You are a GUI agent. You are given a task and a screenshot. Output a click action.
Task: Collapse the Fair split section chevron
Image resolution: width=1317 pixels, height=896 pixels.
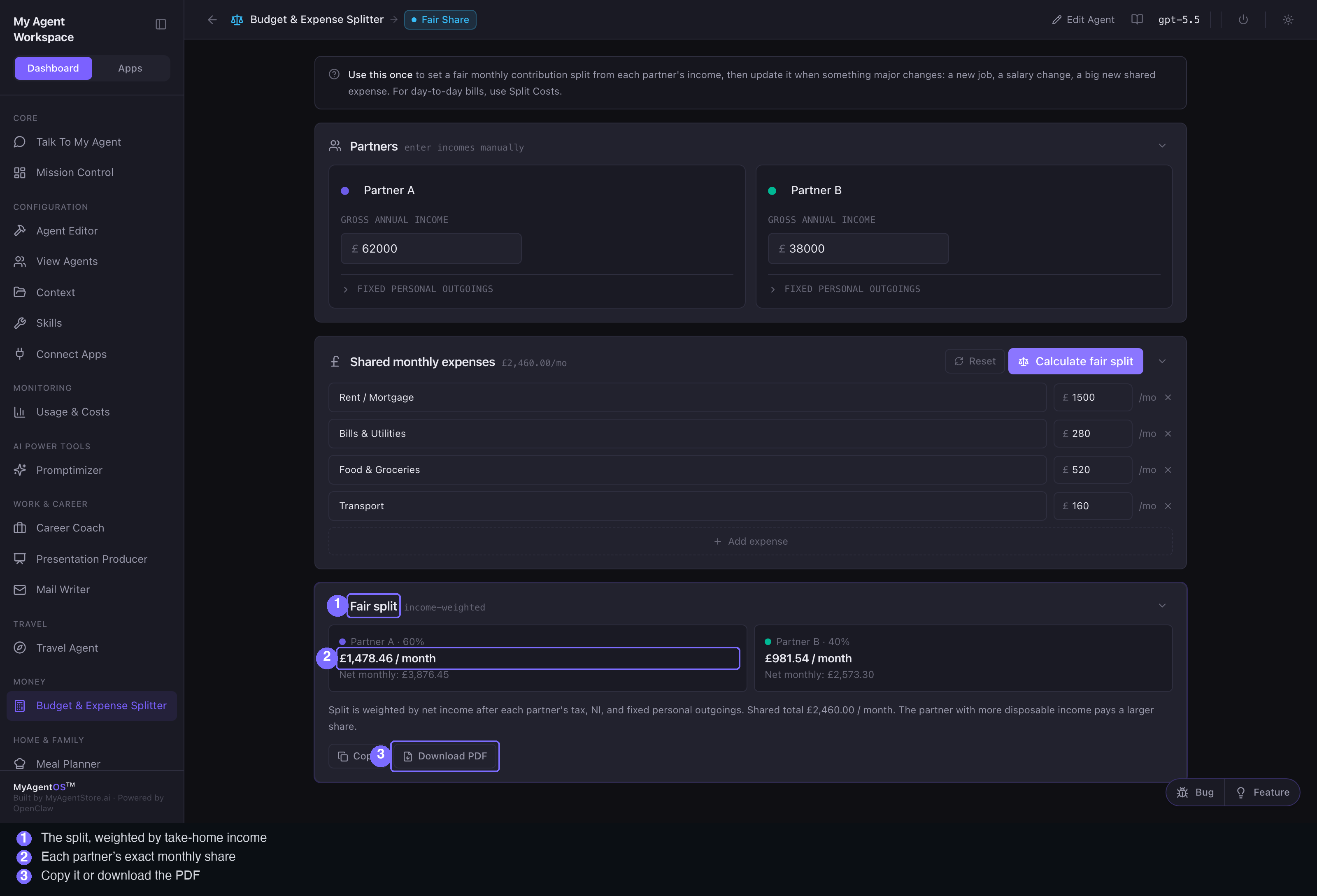[1162, 606]
